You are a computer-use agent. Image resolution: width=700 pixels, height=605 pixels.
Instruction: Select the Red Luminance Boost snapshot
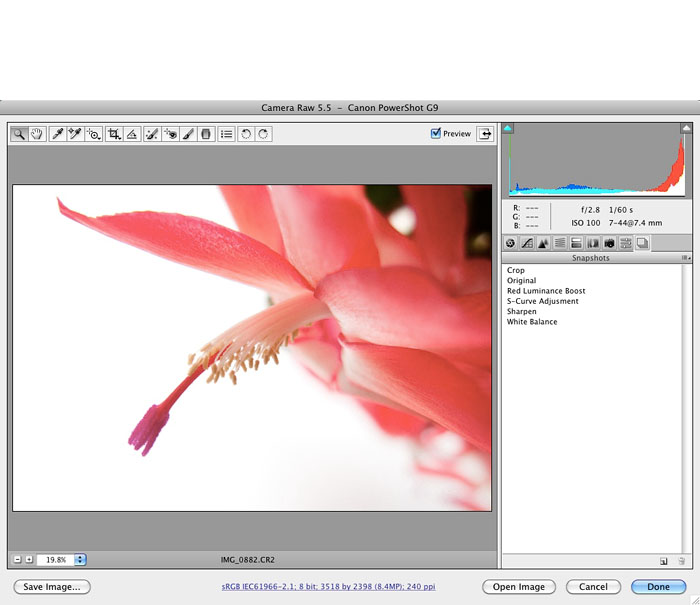click(546, 291)
